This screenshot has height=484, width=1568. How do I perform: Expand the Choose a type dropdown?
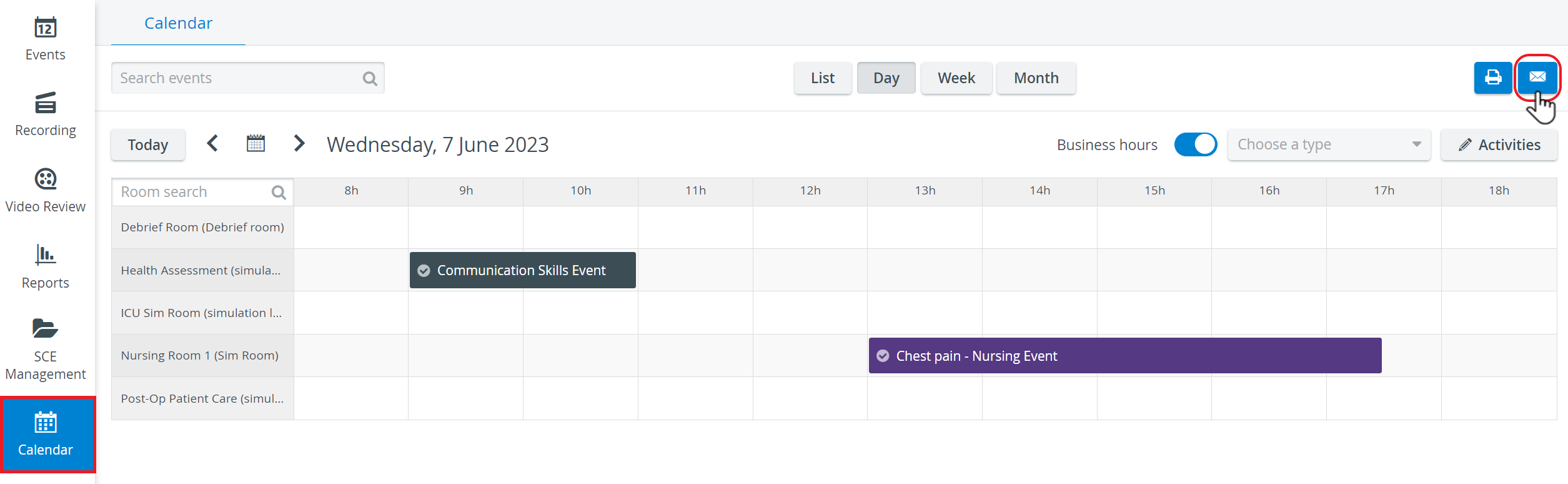pos(1329,144)
